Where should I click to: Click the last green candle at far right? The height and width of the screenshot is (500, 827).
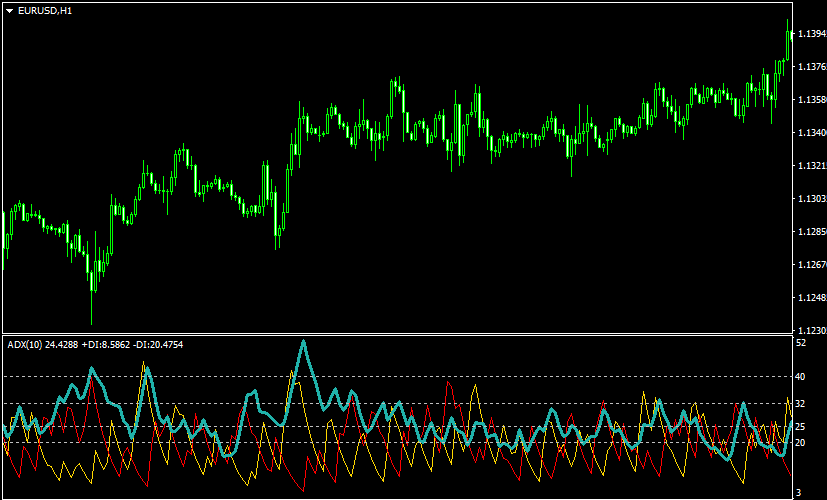coord(789,45)
